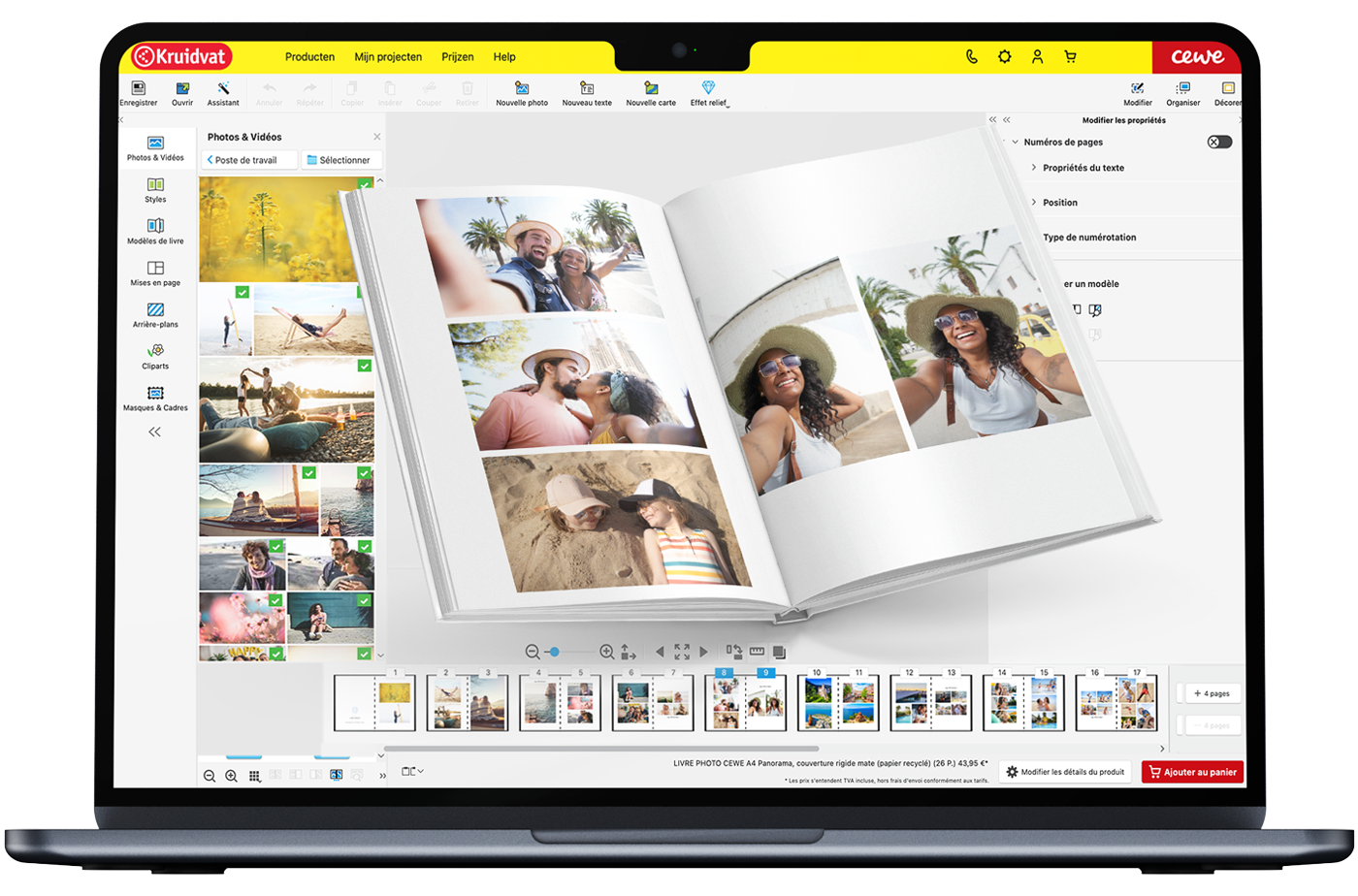Toggle the checkmark on the surfboard photo
This screenshot has width=1358, height=896.
coord(242,292)
